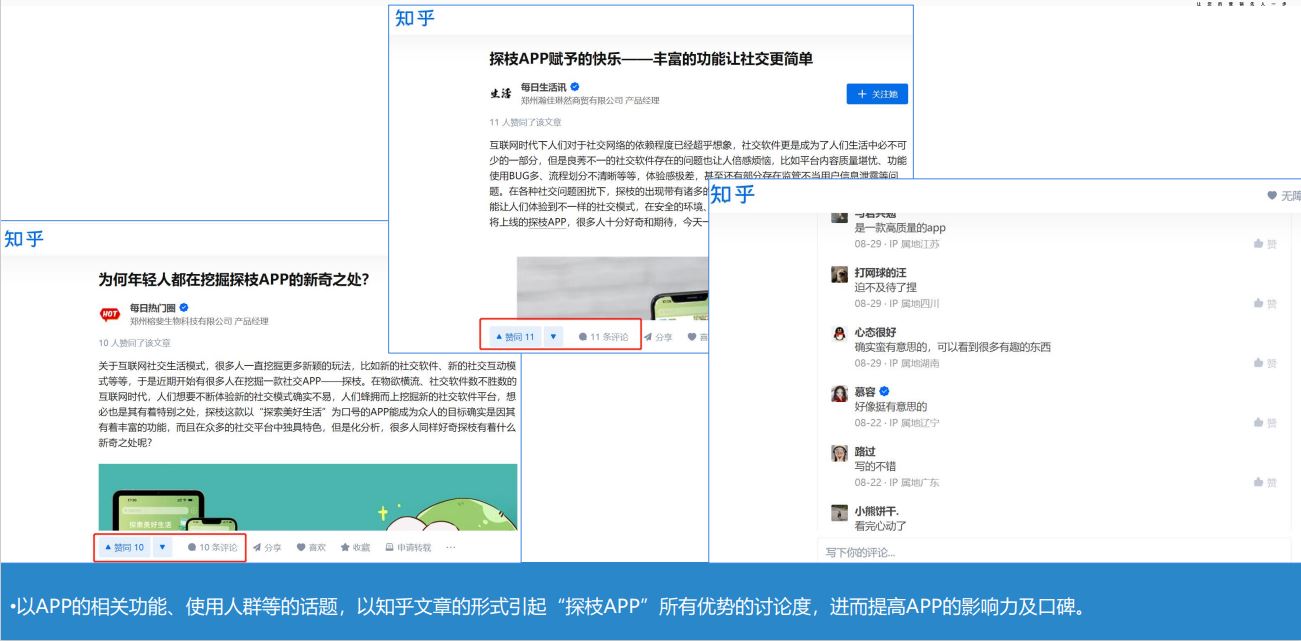Viewport: 1301px width, 641px height.
Task: Upvote the article with 赞同 11
Action: (x=515, y=337)
